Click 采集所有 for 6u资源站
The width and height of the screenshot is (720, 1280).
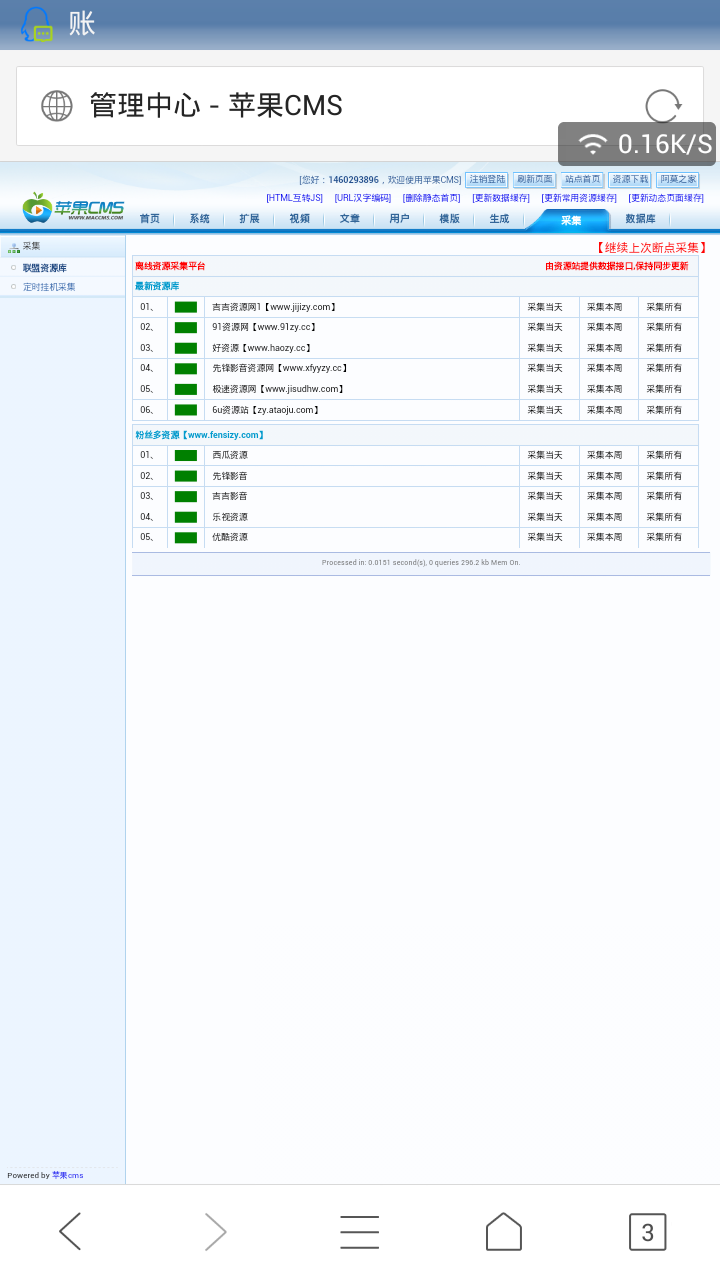click(664, 410)
